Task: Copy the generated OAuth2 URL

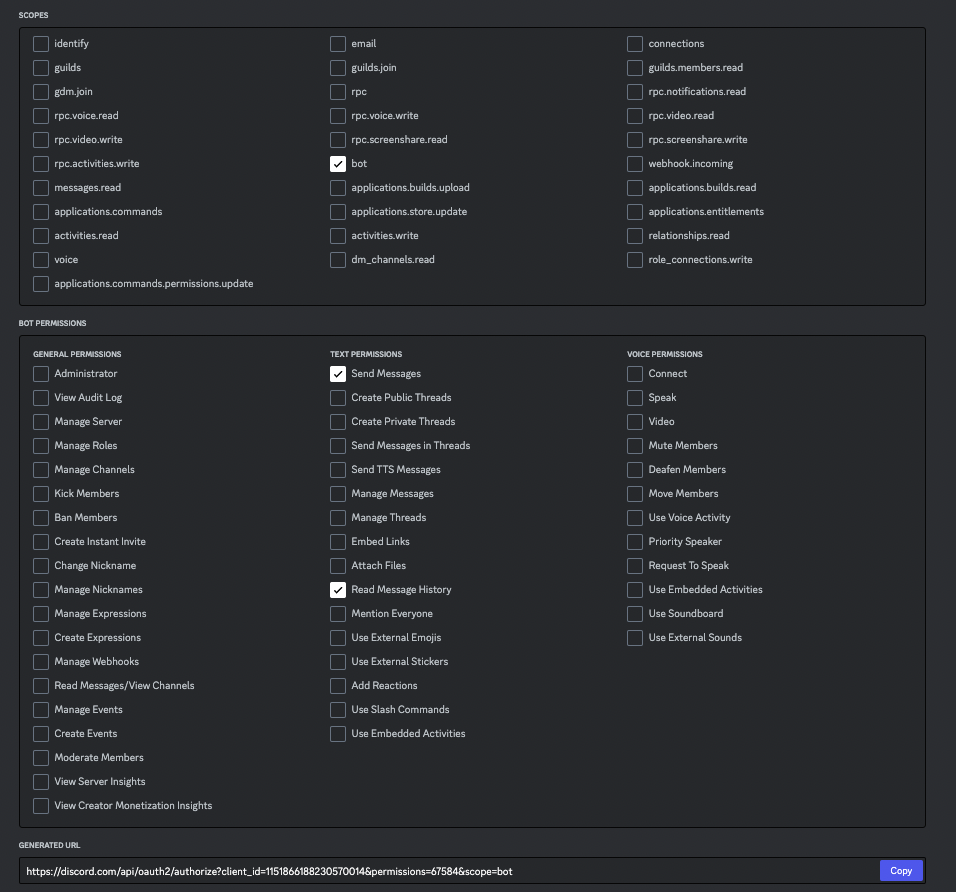Action: click(901, 871)
